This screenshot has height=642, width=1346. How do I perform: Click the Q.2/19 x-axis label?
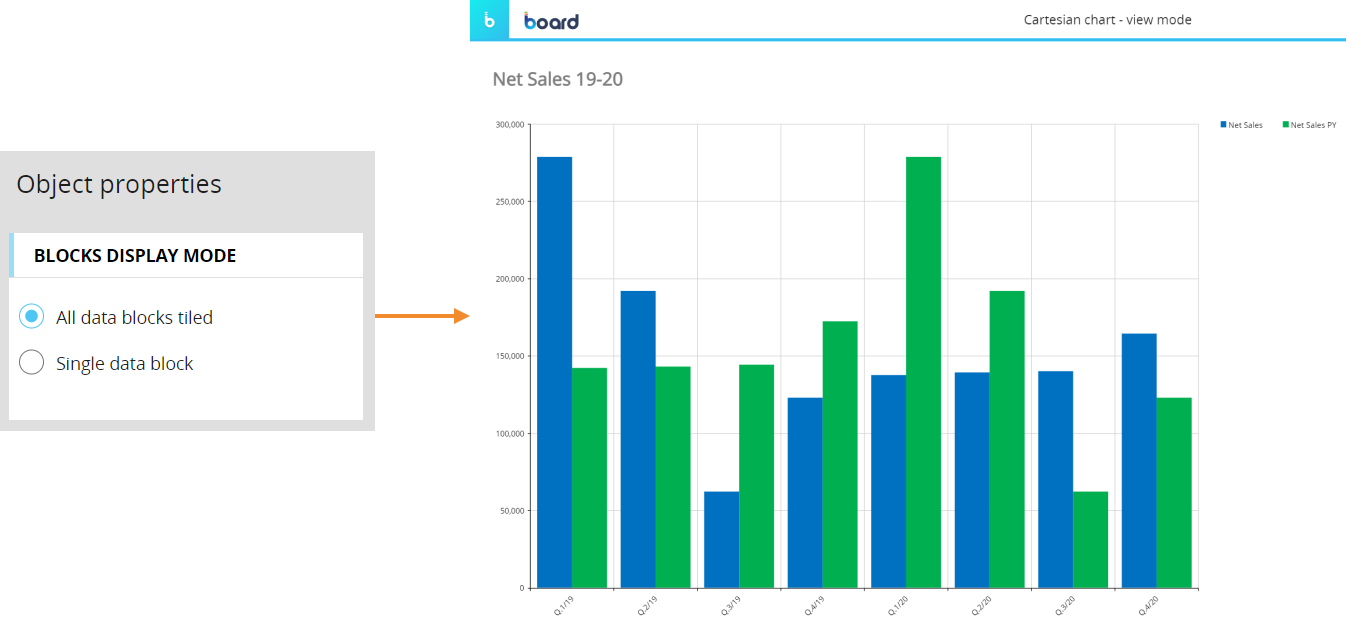coord(646,605)
